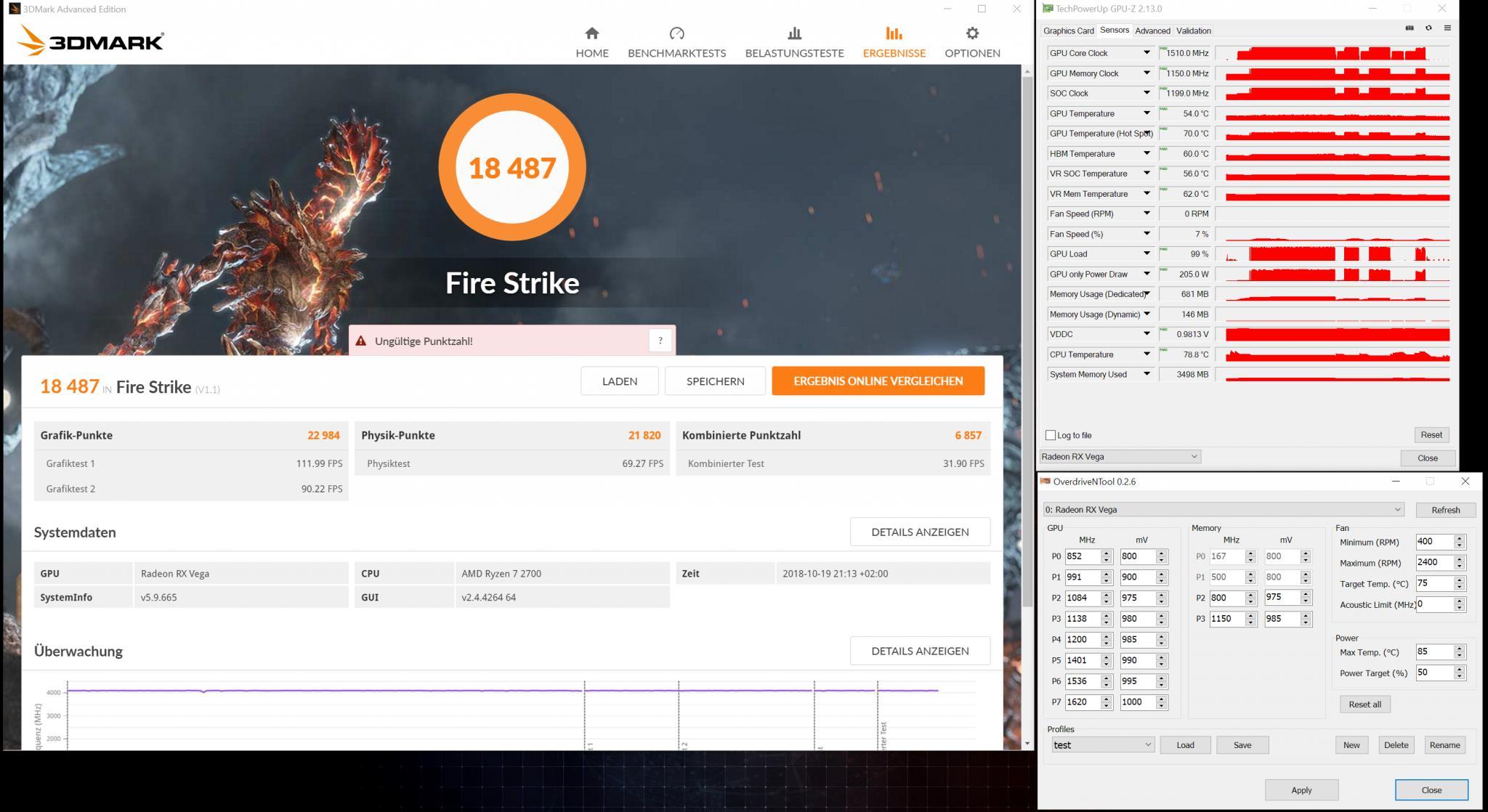Image resolution: width=1488 pixels, height=812 pixels.
Task: Open the GPU-Z hamburger menu
Action: click(x=1447, y=28)
